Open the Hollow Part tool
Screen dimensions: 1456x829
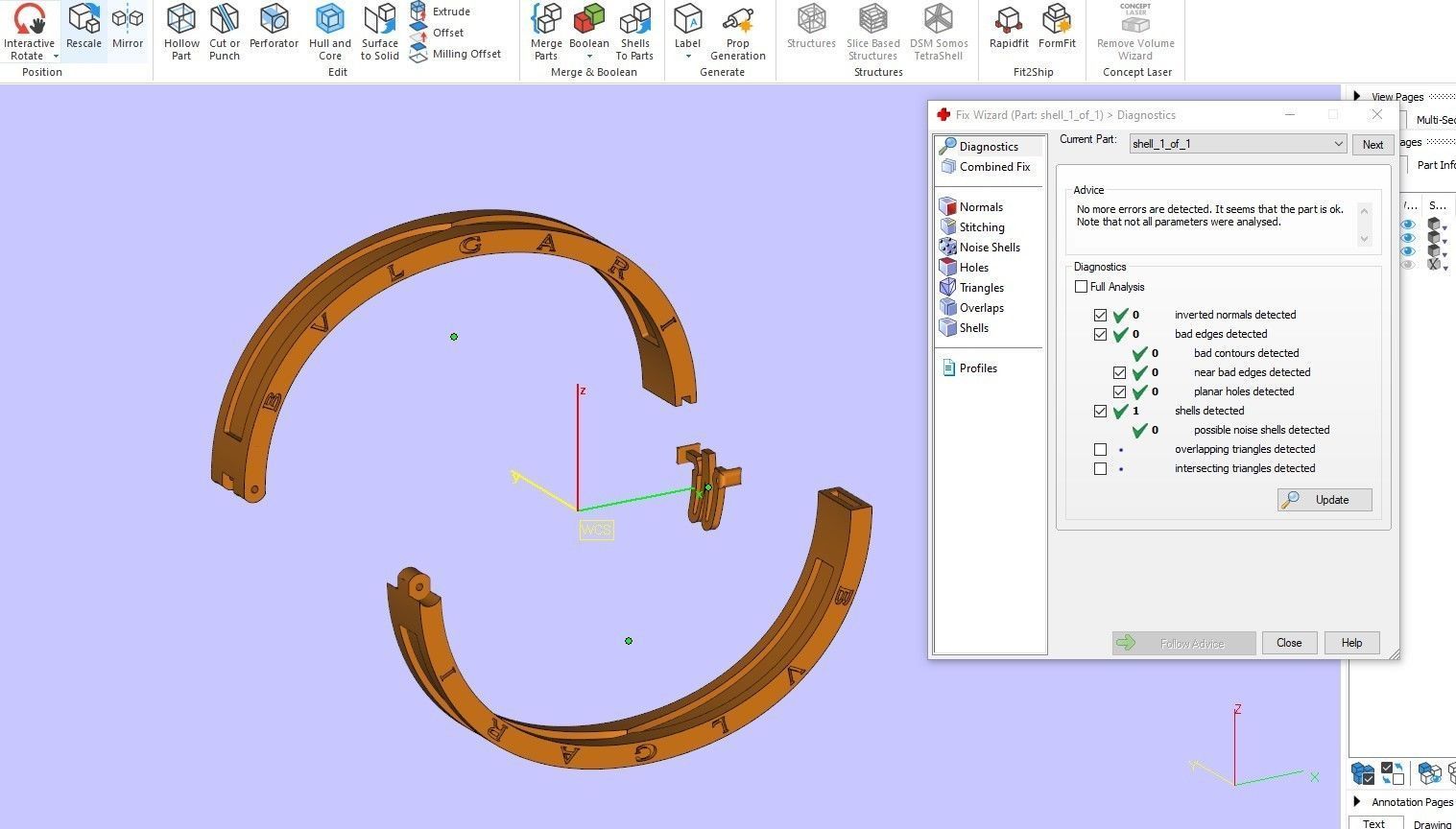click(x=181, y=32)
